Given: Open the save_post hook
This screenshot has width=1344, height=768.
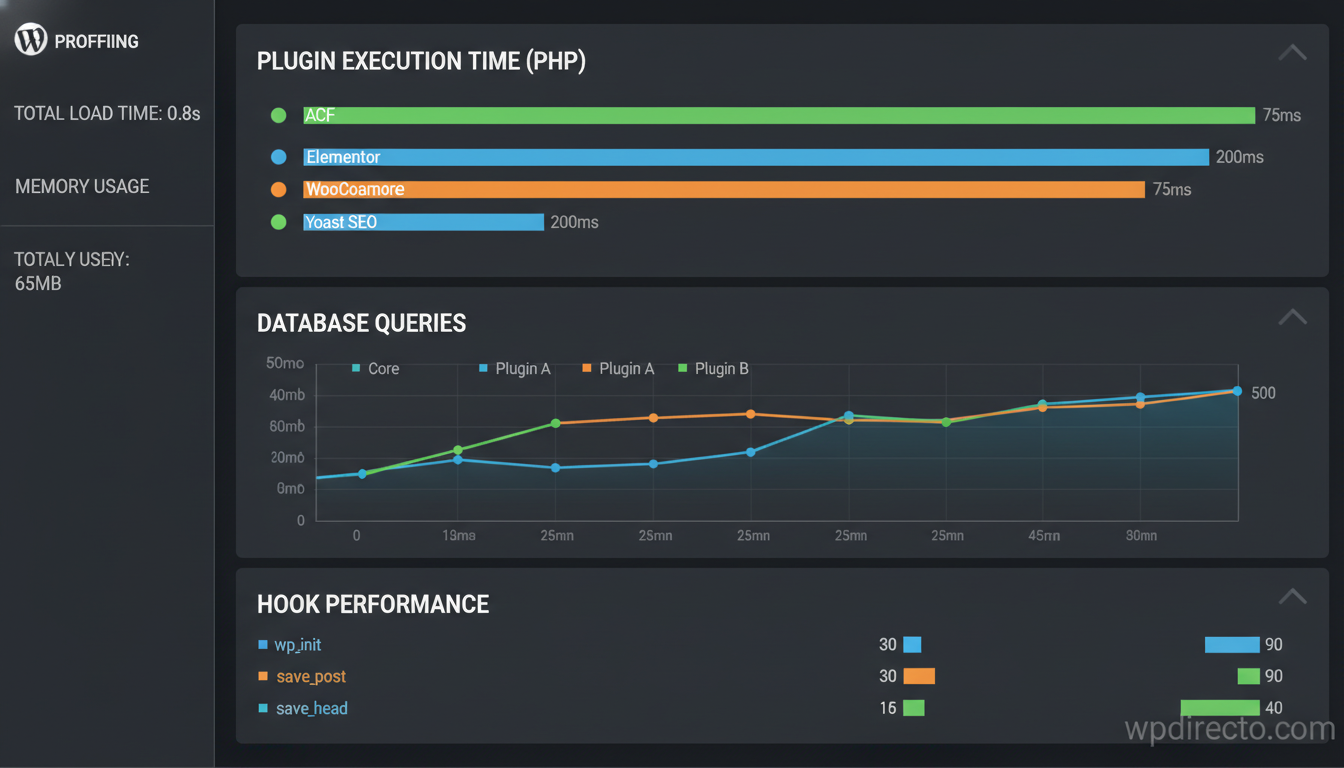Looking at the screenshot, I should 311,677.
